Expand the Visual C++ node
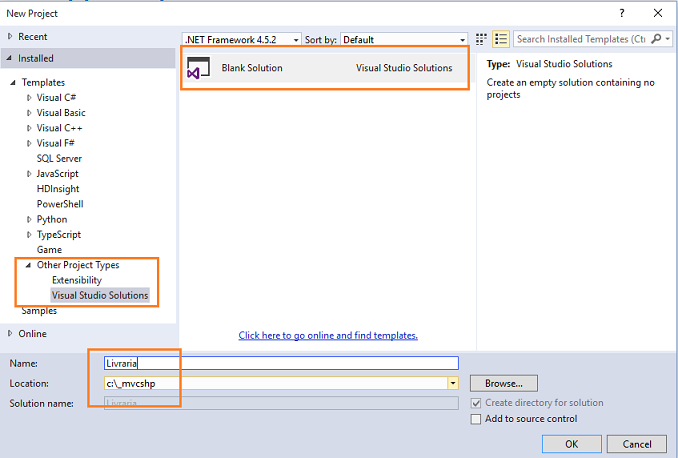 tap(29, 128)
